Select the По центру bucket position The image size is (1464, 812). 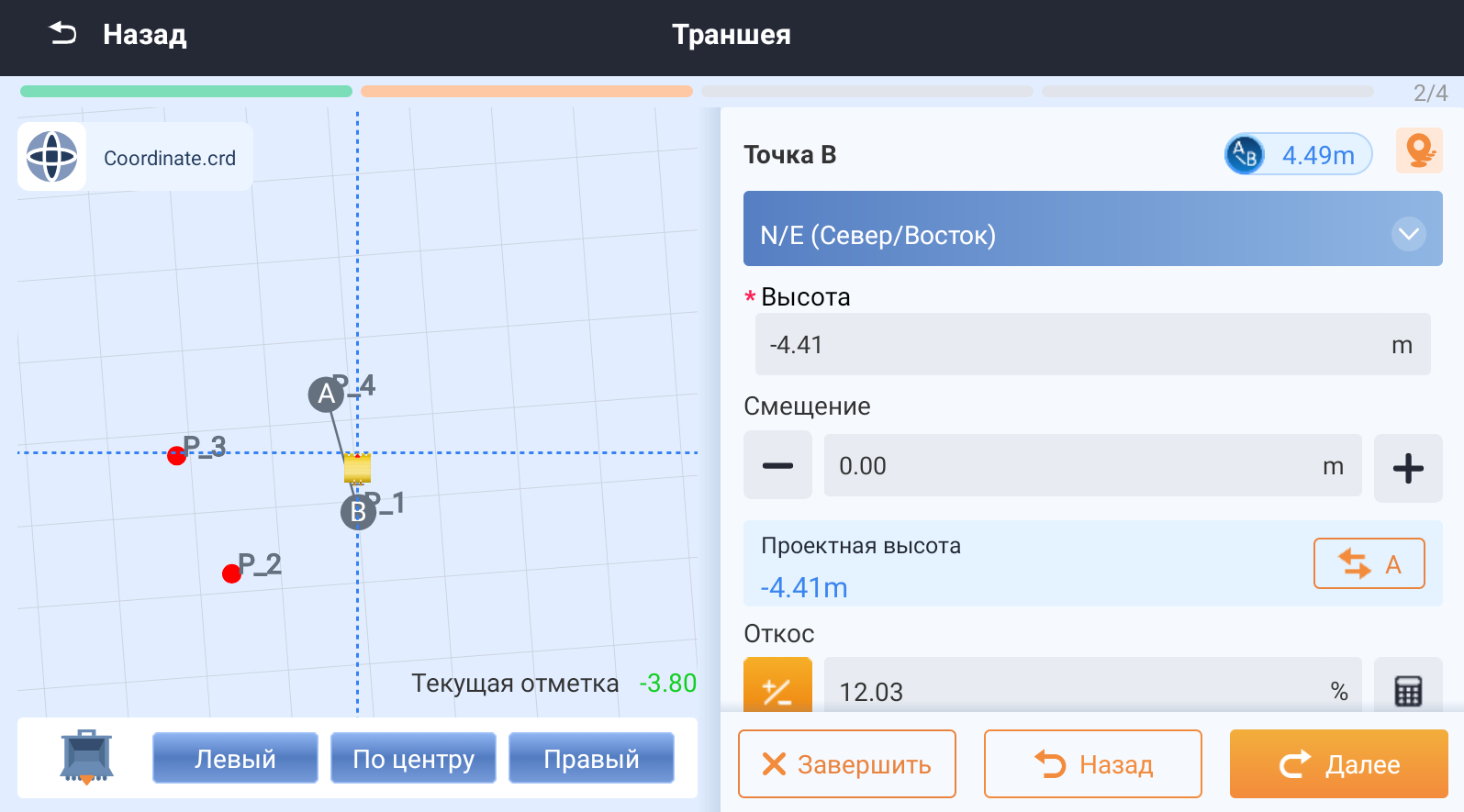[x=413, y=758]
